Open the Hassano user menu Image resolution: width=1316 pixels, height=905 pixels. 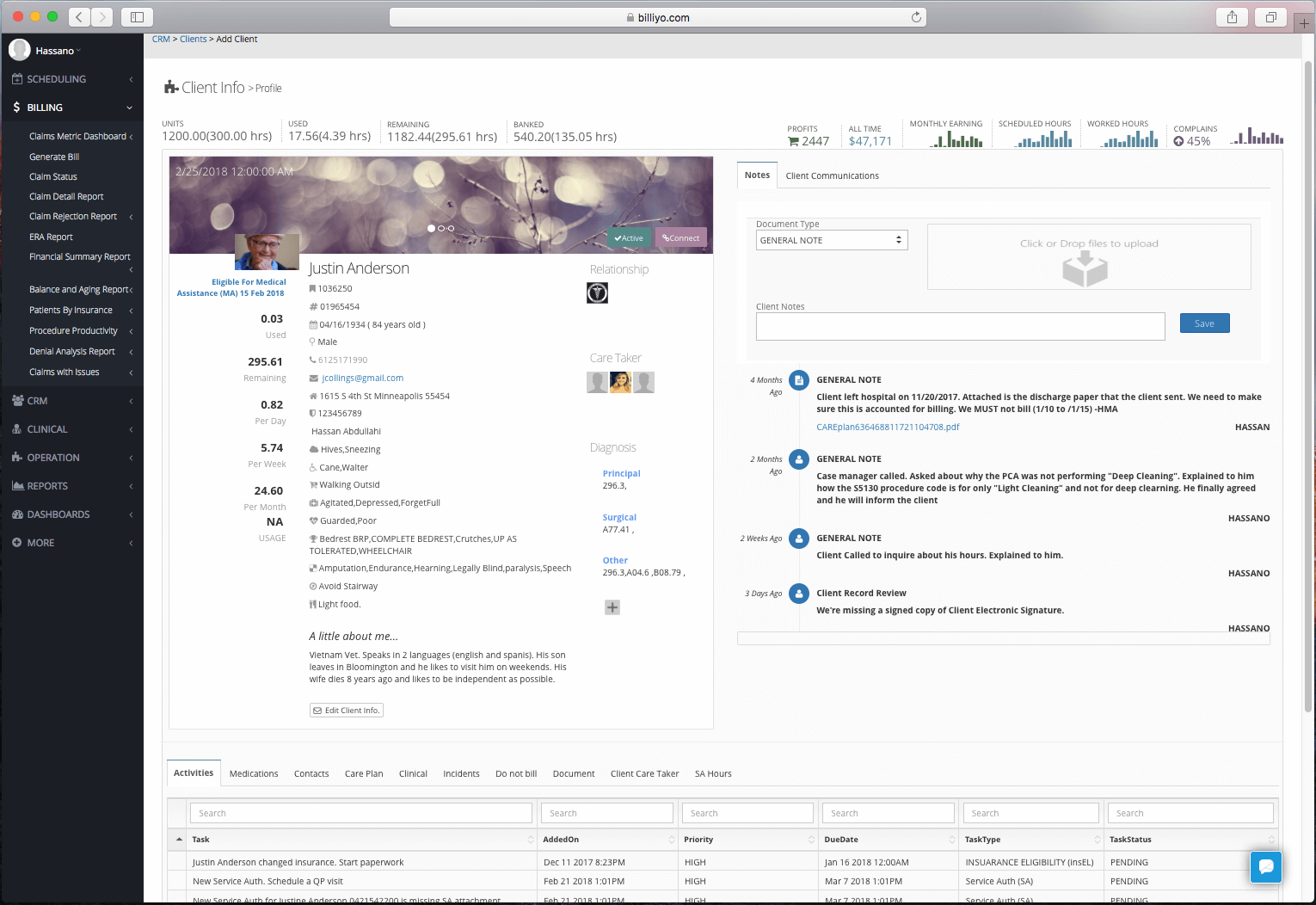click(x=58, y=51)
